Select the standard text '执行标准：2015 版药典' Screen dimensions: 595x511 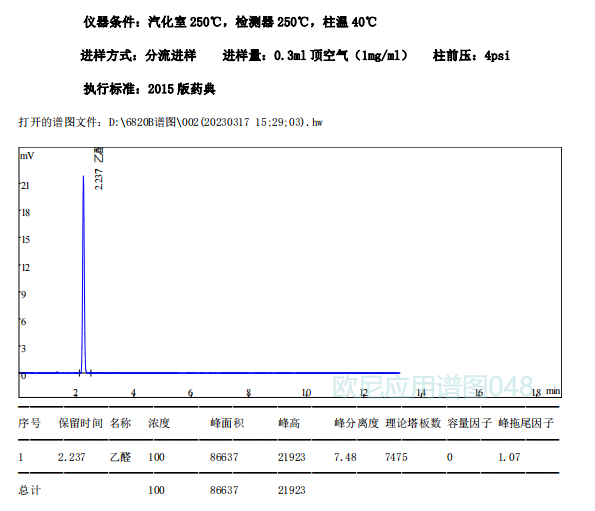coord(150,89)
